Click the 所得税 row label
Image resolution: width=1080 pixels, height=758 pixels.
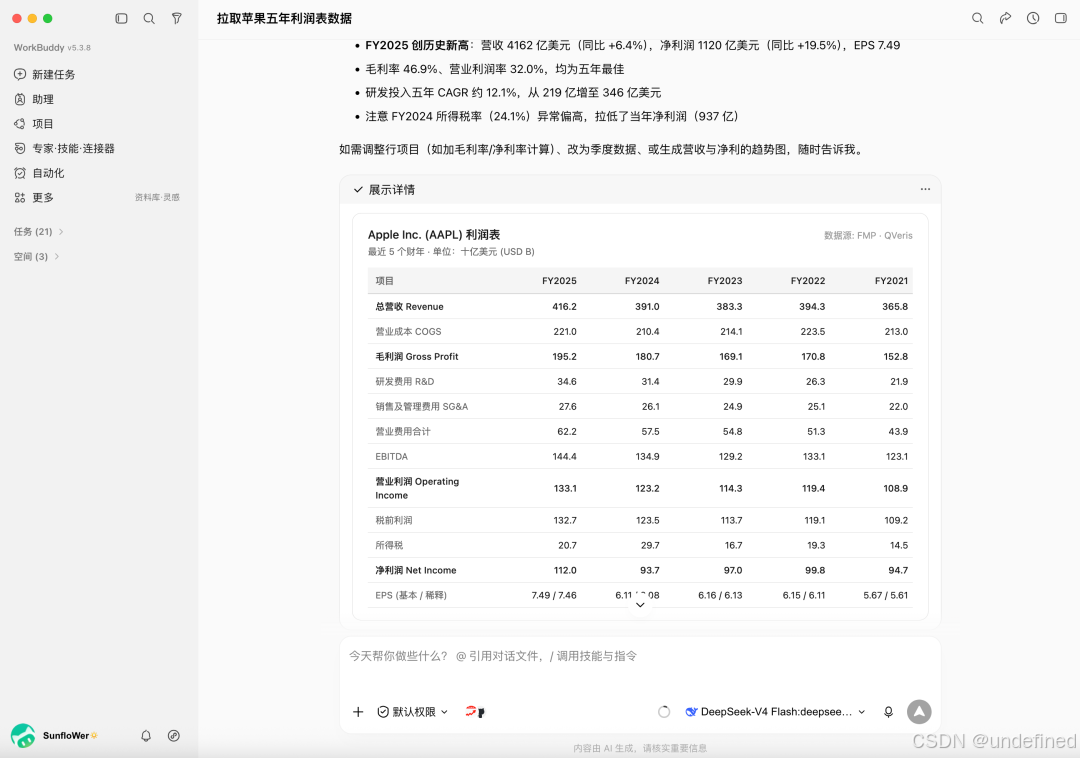click(x=389, y=545)
